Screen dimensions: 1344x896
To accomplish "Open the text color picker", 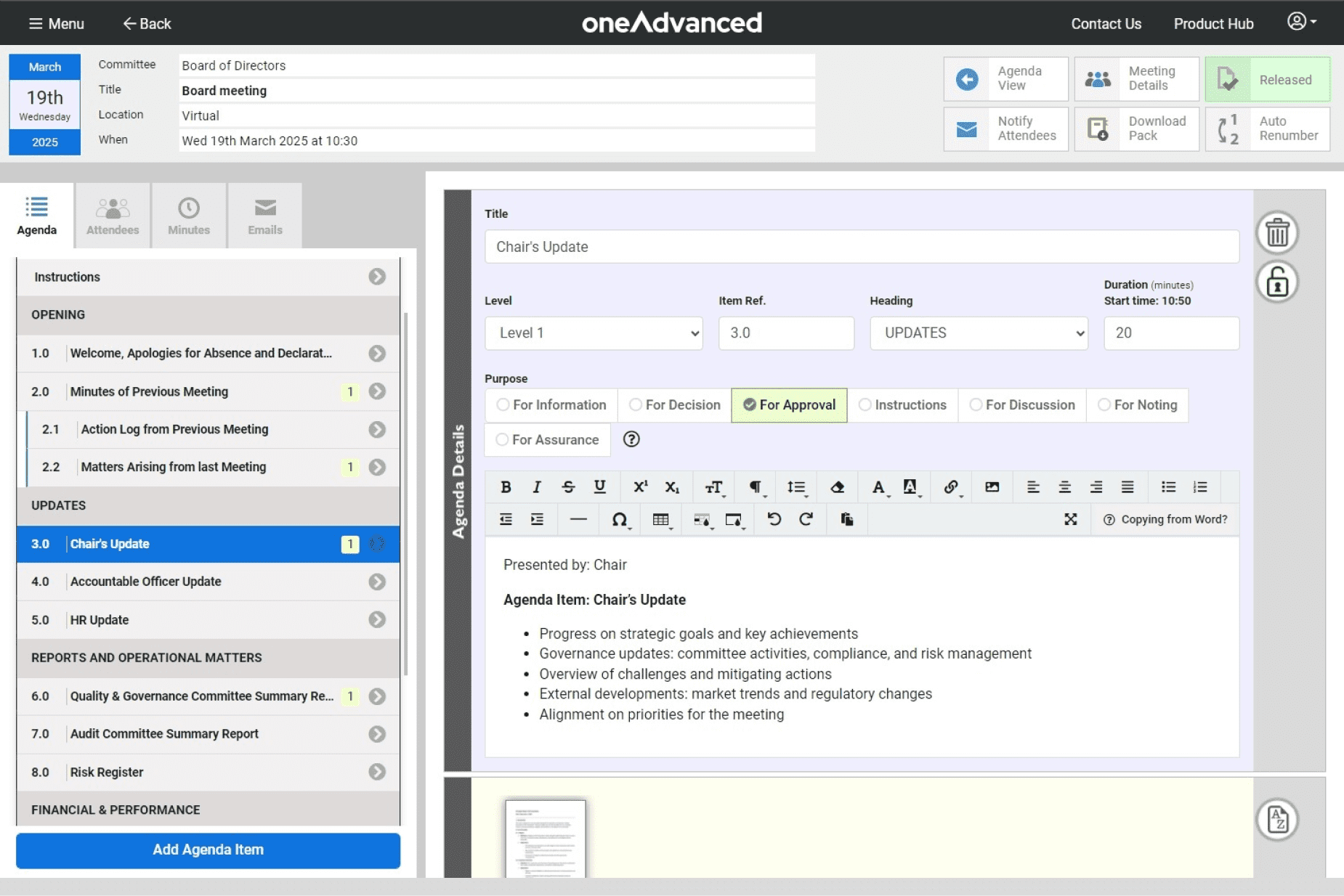I will coord(878,487).
